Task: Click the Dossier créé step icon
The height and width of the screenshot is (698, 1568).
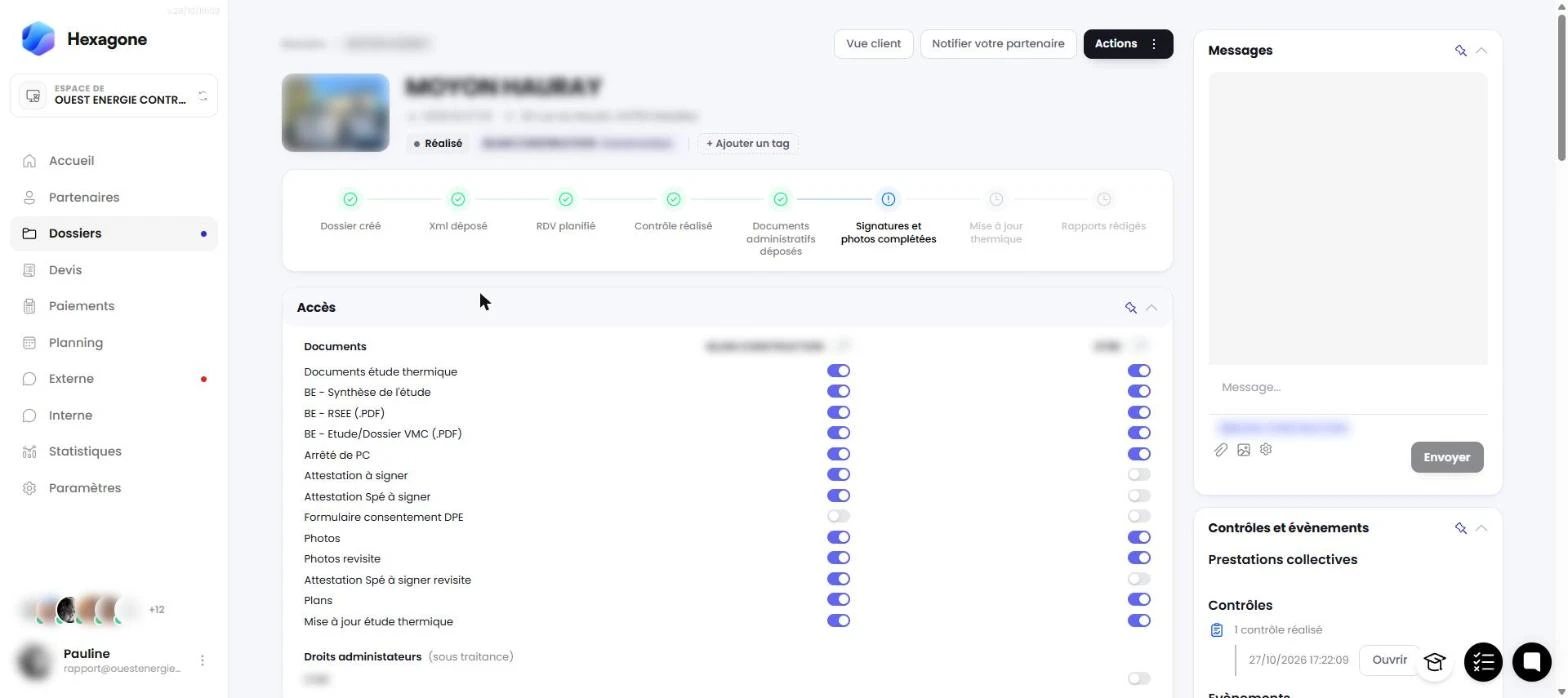Action: coord(350,199)
